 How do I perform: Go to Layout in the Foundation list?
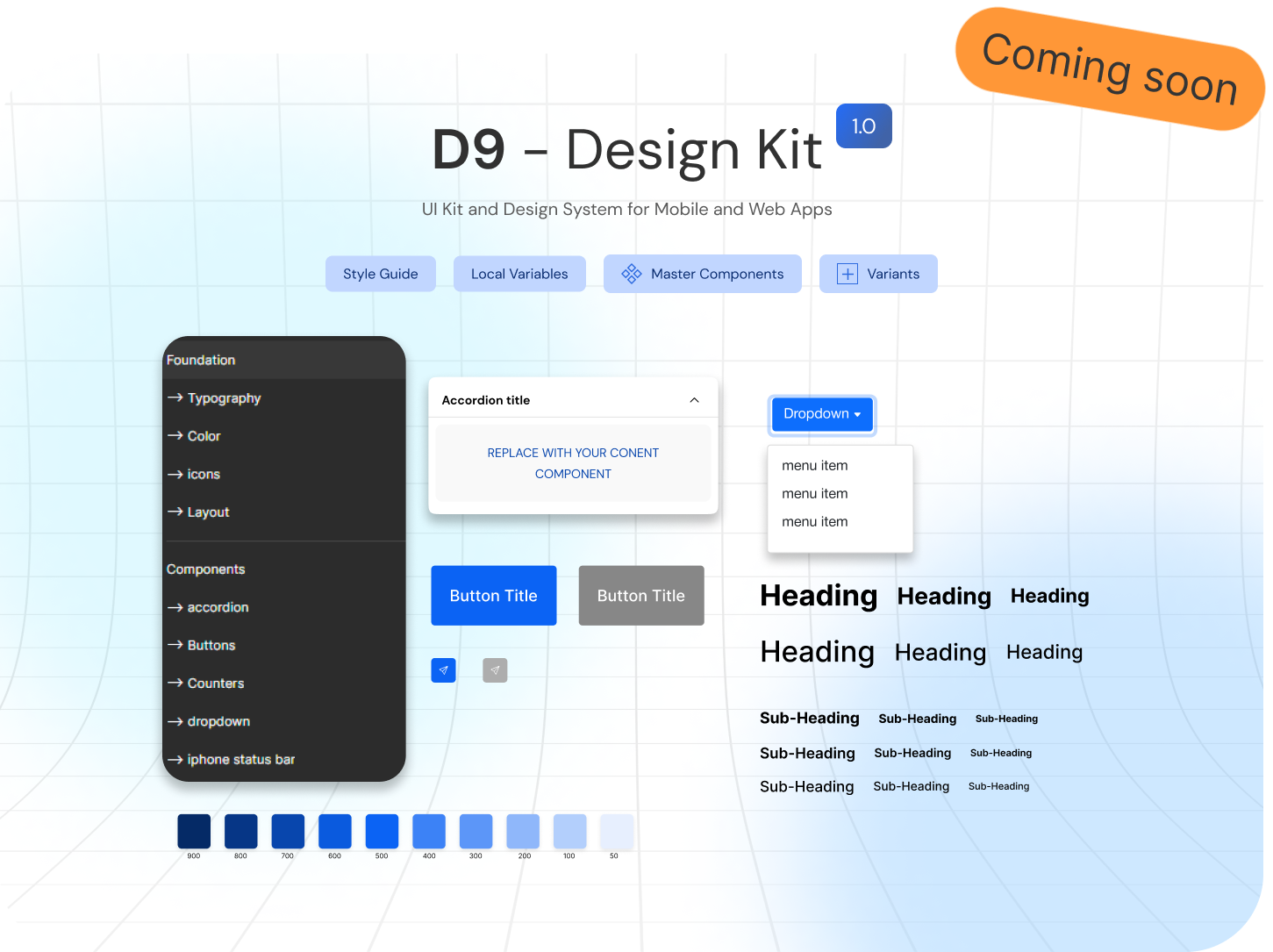(198, 512)
